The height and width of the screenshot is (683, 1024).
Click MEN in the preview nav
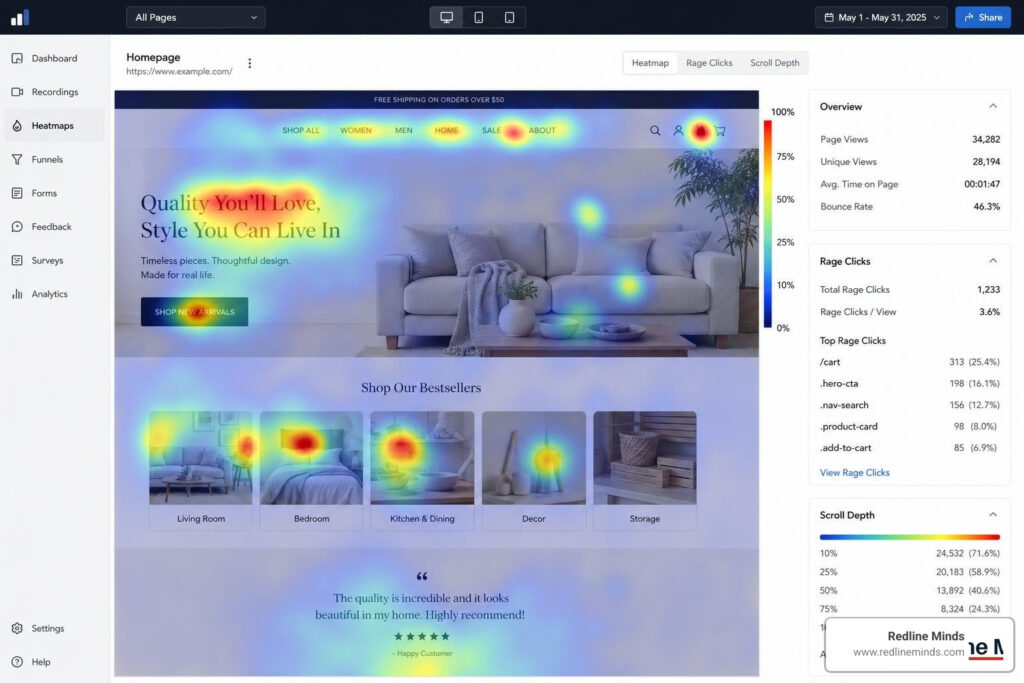click(404, 131)
